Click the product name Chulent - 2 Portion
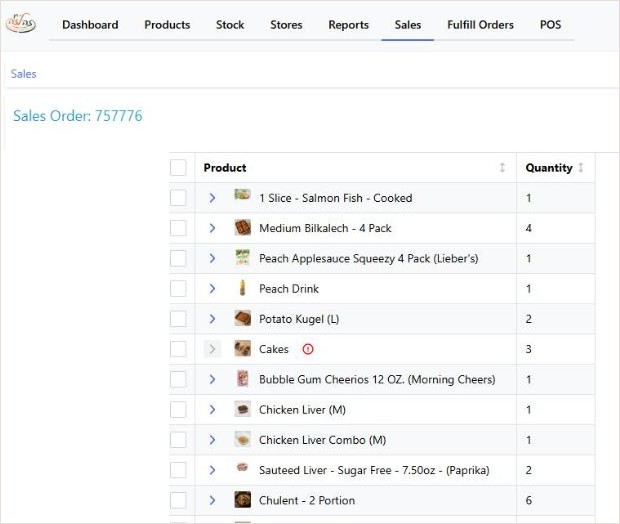The height and width of the screenshot is (524, 620). 307,501
